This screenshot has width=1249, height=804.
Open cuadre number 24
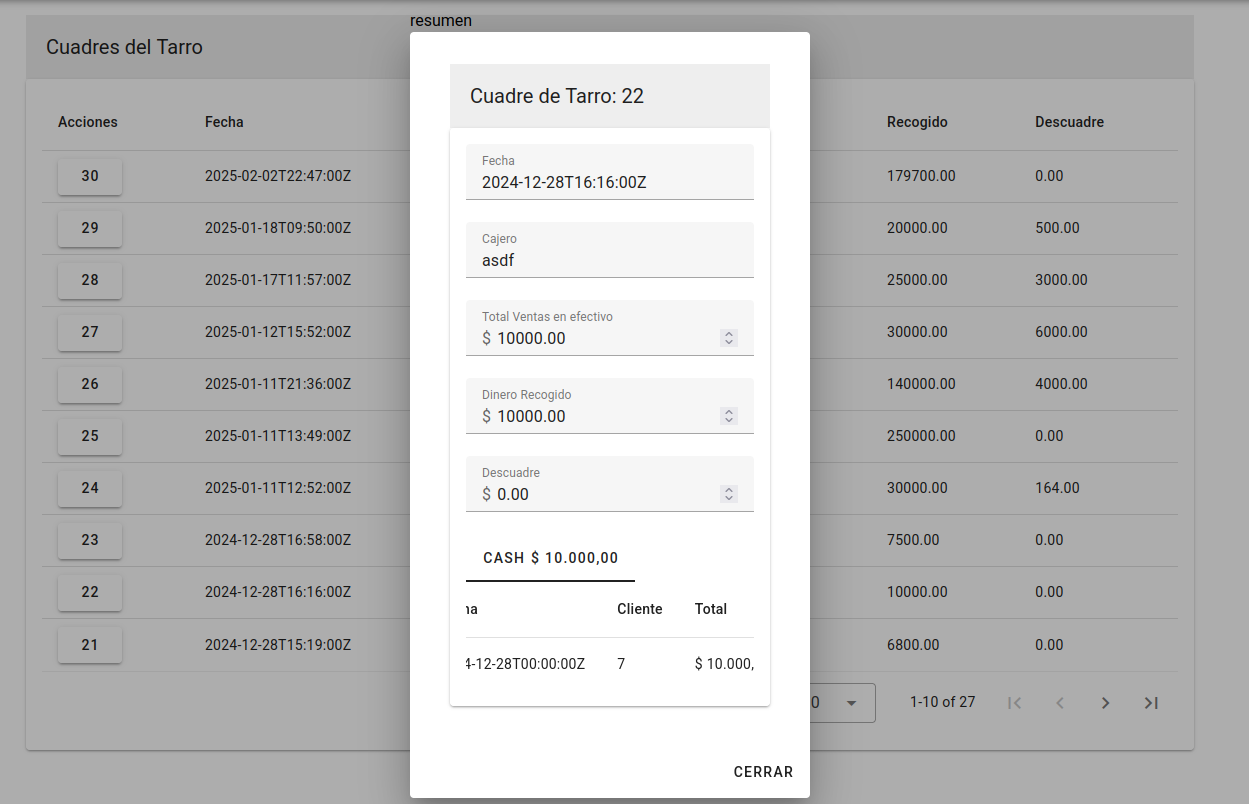[x=90, y=488]
